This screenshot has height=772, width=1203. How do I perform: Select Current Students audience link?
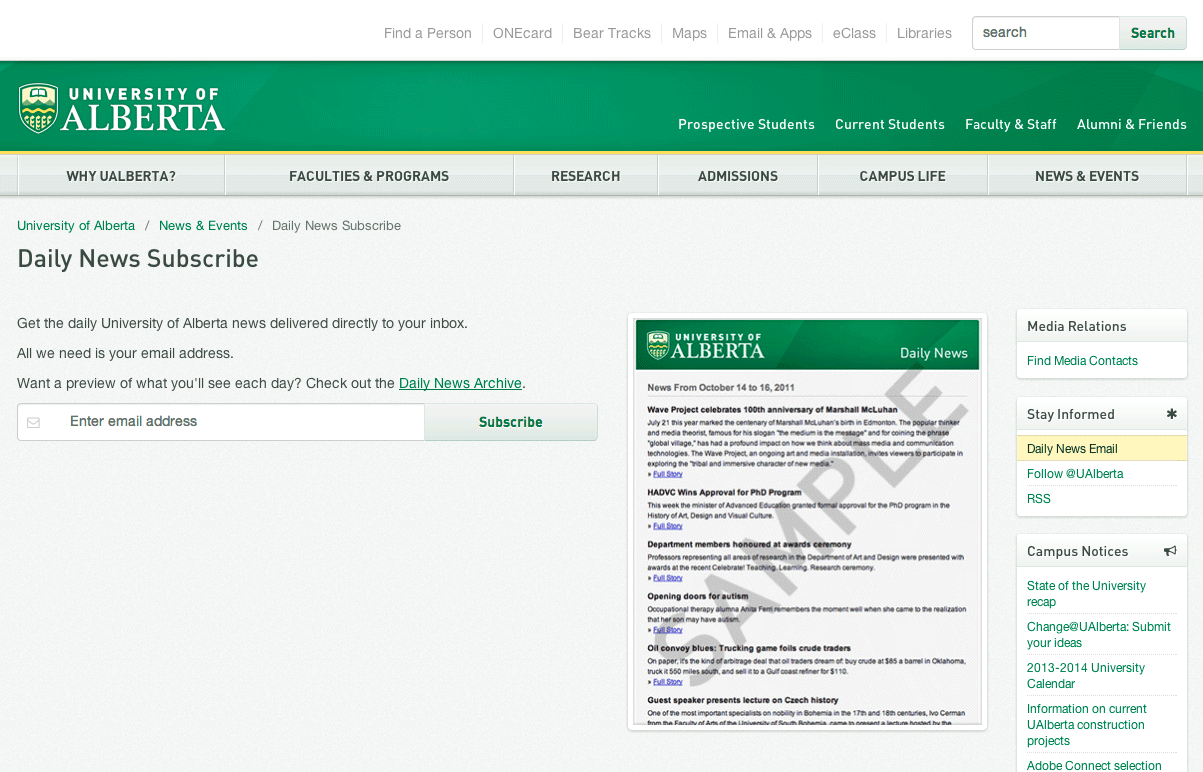tap(890, 125)
